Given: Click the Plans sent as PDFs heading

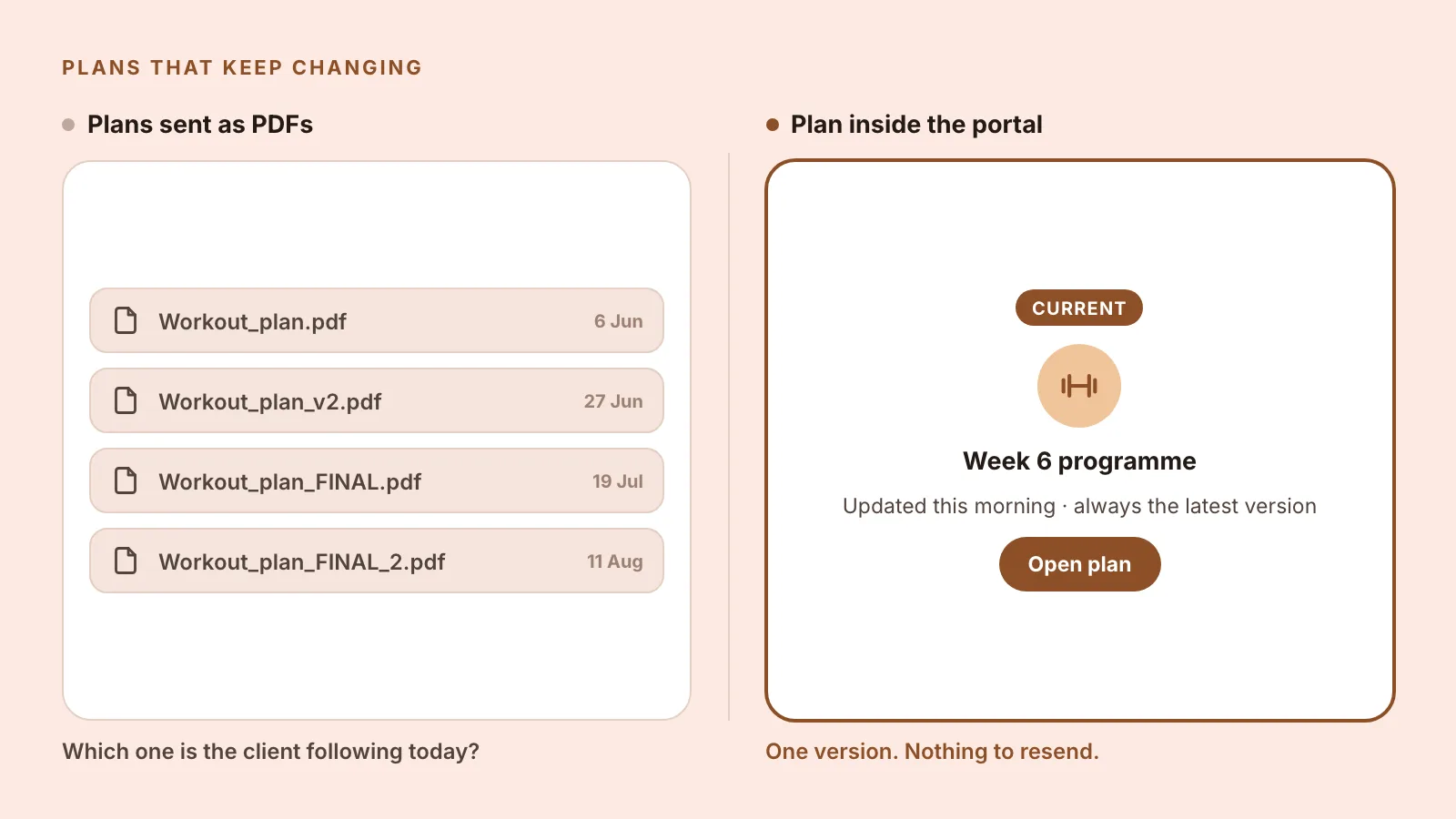Looking at the screenshot, I should pos(200,125).
